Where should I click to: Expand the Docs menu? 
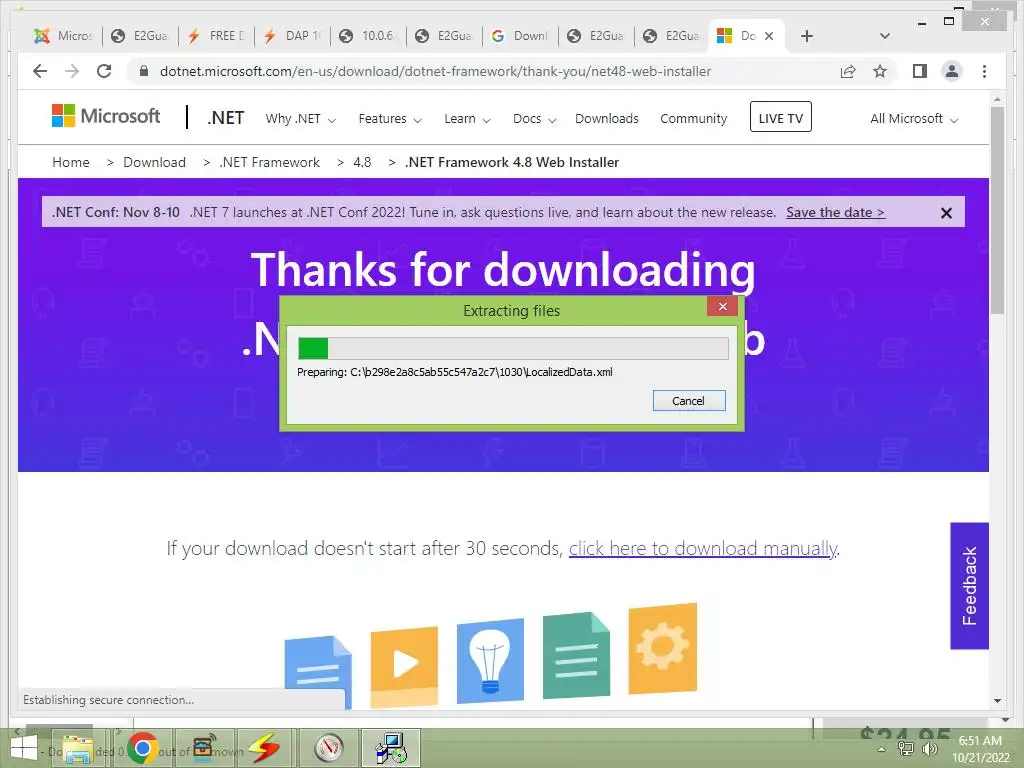pos(534,119)
